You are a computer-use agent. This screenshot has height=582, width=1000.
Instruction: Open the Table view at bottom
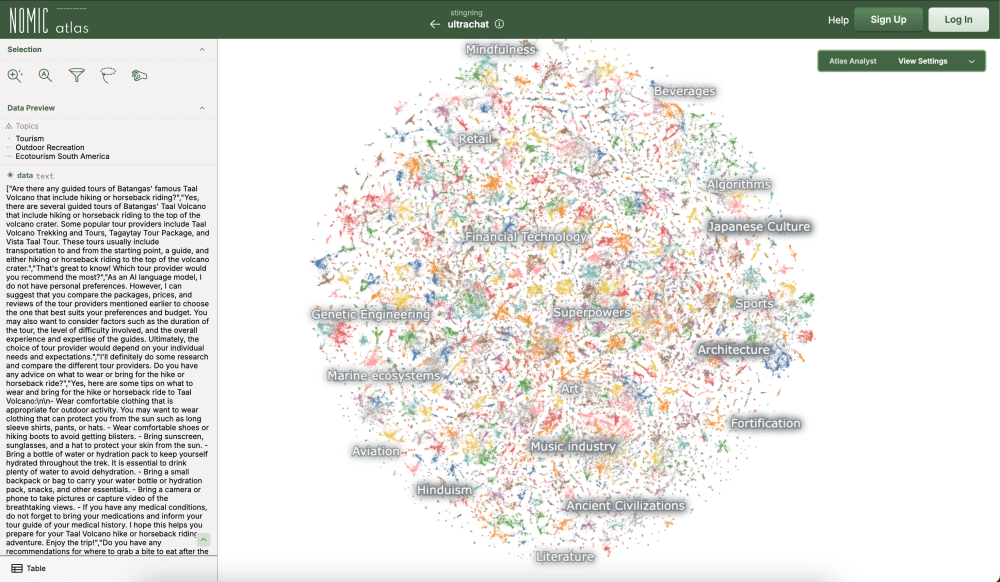28,568
